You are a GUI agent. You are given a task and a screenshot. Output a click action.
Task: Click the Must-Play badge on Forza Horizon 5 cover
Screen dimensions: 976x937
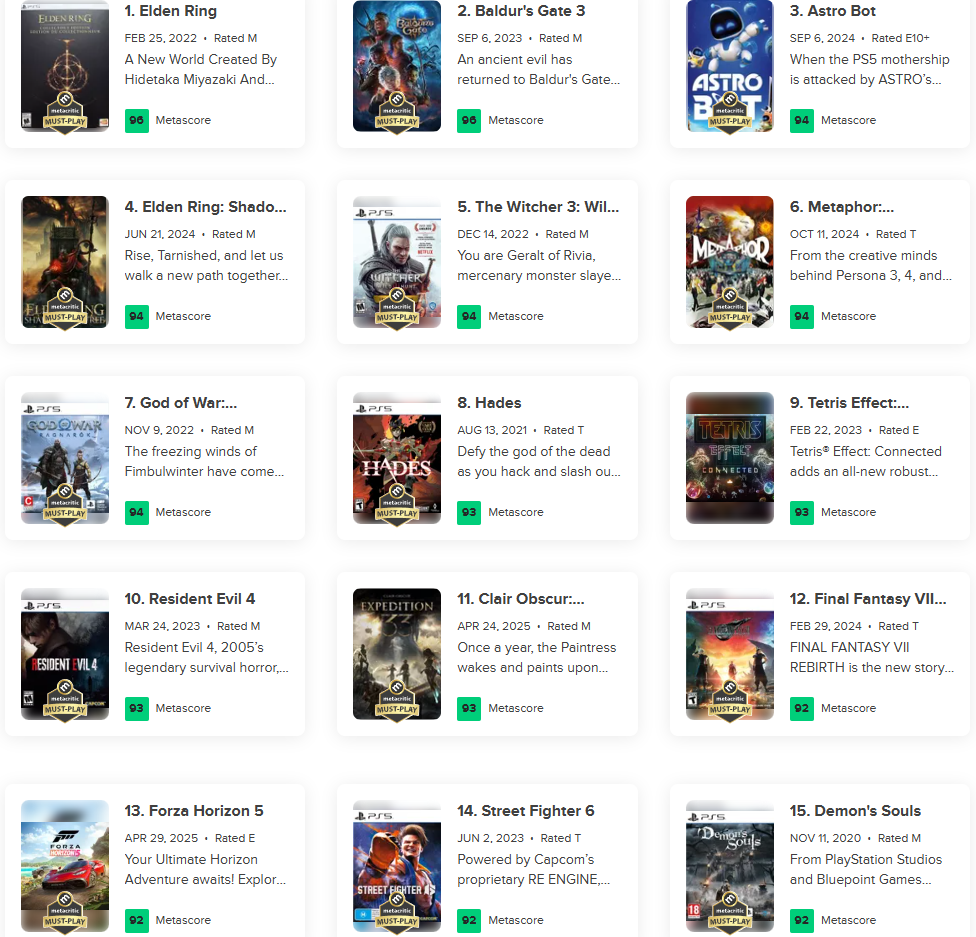point(65,913)
